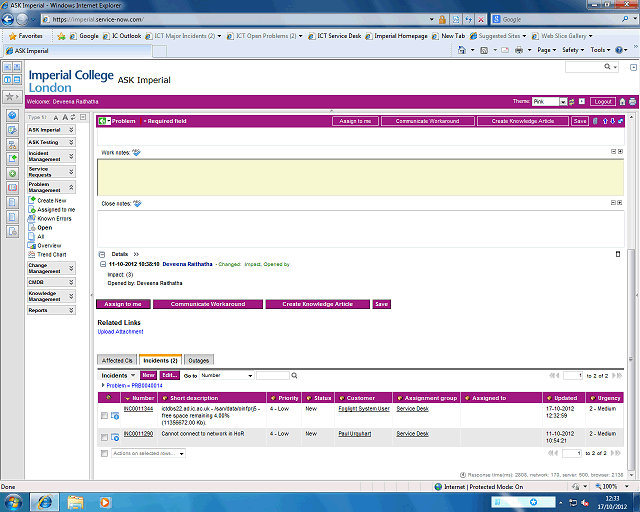Switch to the Affected CIs tab

(x=117, y=359)
